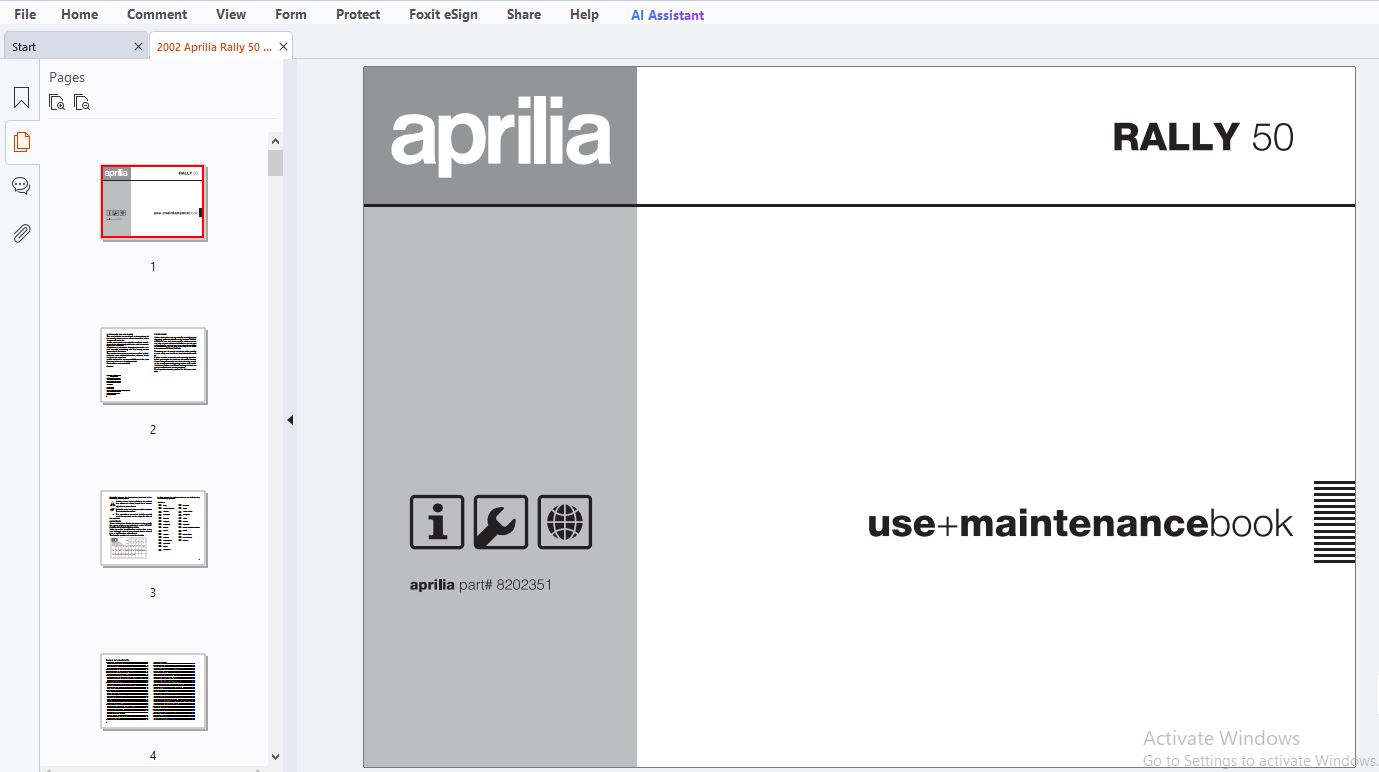Reduce page thumbnails with zoom-out icon
The width and height of the screenshot is (1379, 772).
pyautogui.click(x=82, y=102)
